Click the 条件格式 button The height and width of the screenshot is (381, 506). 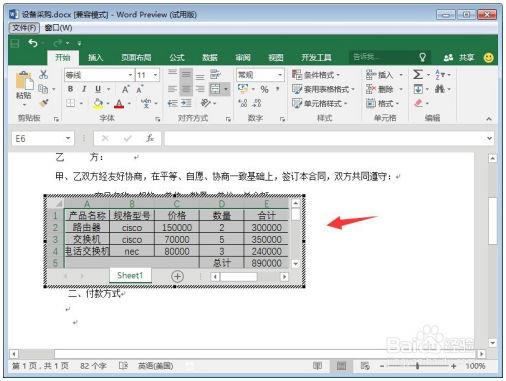[315, 75]
